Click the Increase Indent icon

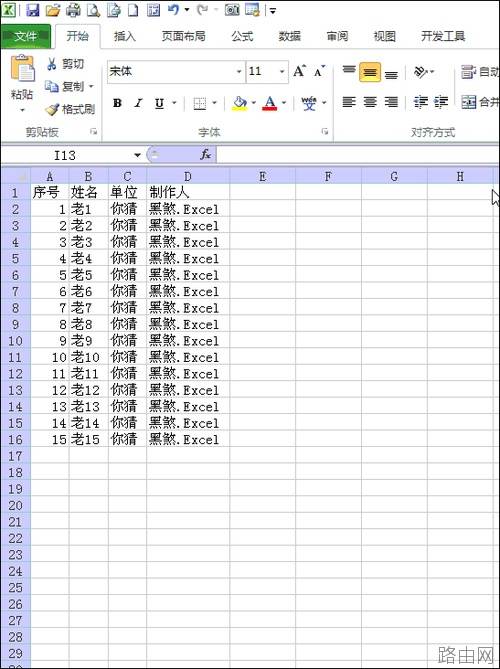441,102
